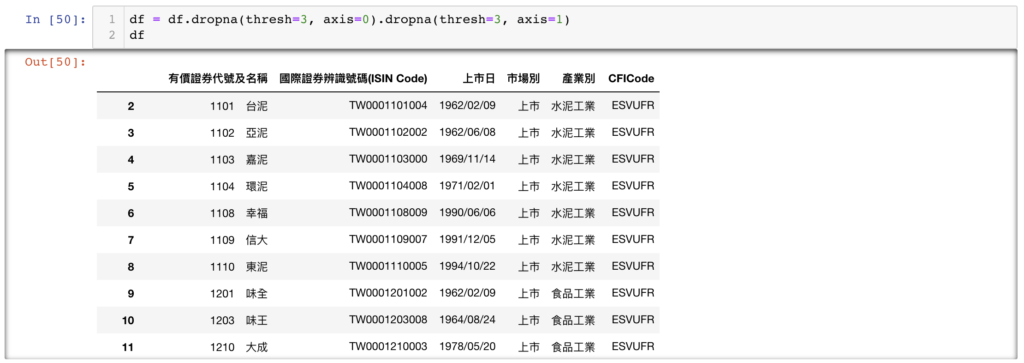Click 水泥工業 in row 1104 環泥
This screenshot has width=1024, height=363.
pyautogui.click(x=573, y=186)
